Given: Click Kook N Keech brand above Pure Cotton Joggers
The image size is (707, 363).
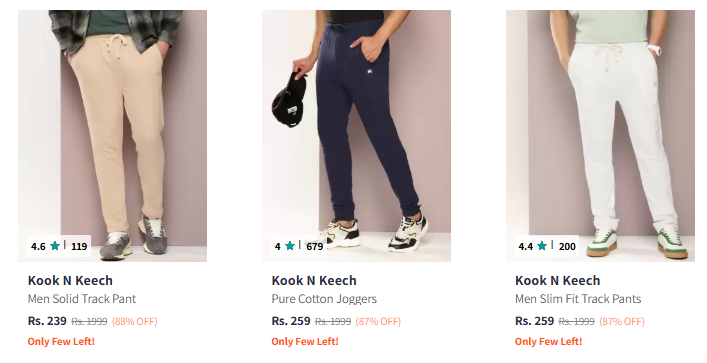Looking at the screenshot, I should point(314,280).
